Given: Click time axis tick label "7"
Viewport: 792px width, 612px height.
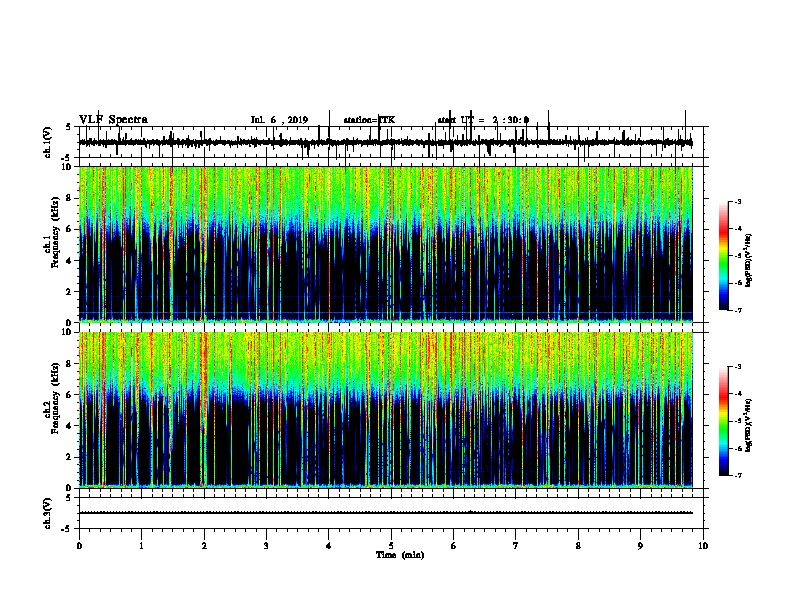Looking at the screenshot, I should tap(516, 546).
